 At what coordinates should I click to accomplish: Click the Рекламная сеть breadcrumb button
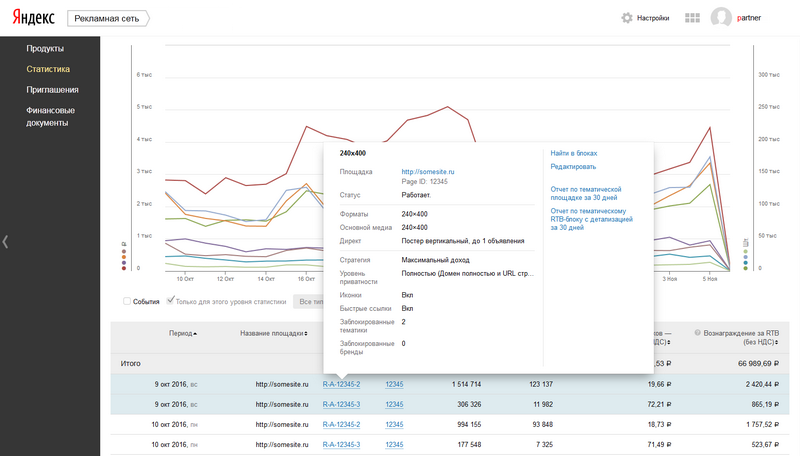coord(107,18)
